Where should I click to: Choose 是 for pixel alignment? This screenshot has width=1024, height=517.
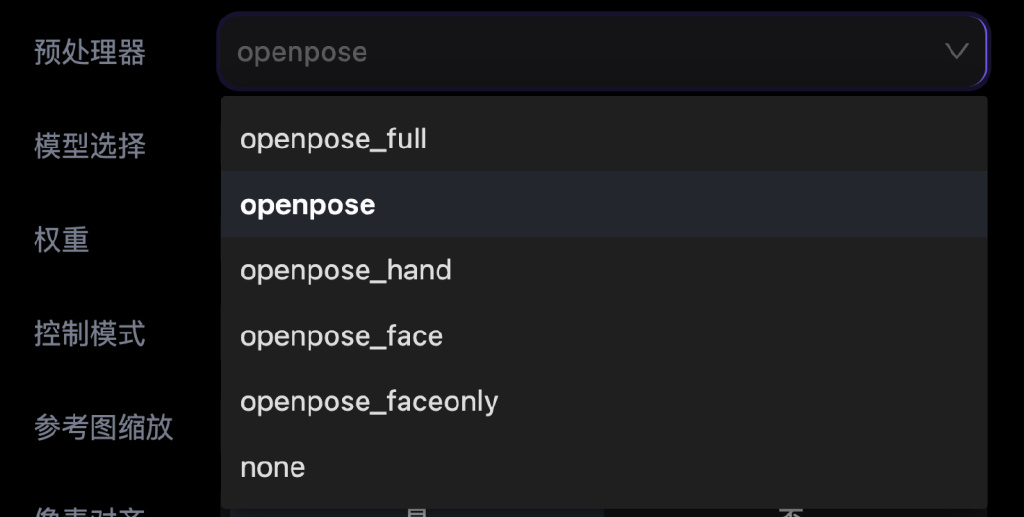click(417, 513)
